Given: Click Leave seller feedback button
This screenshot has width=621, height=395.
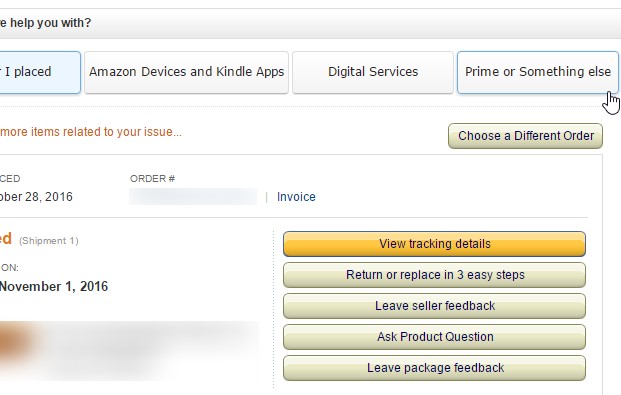Looking at the screenshot, I should [434, 306].
